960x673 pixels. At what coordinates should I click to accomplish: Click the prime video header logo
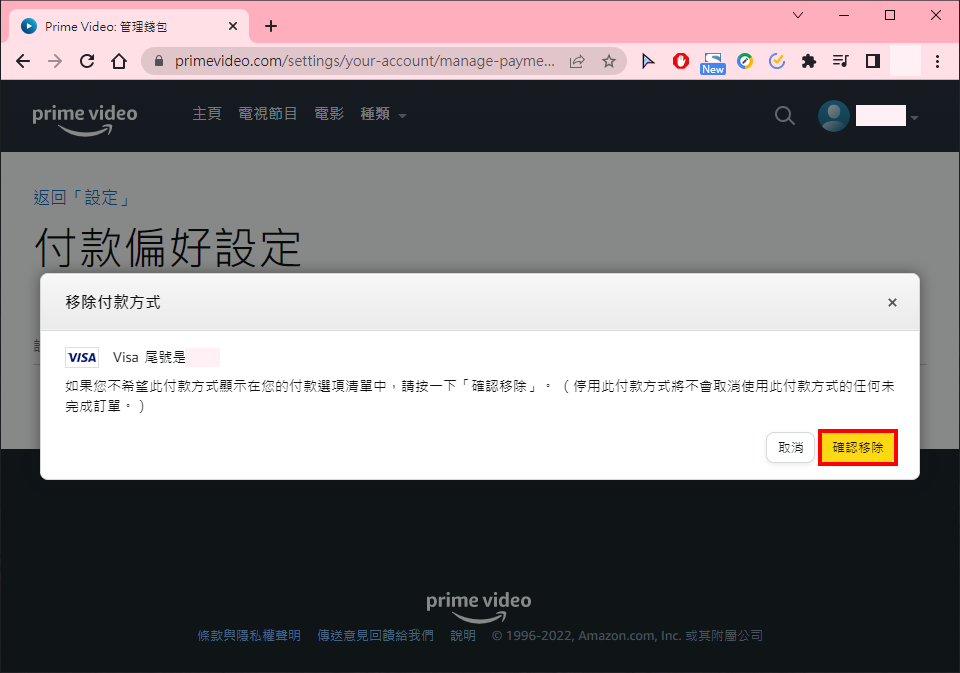[84, 120]
